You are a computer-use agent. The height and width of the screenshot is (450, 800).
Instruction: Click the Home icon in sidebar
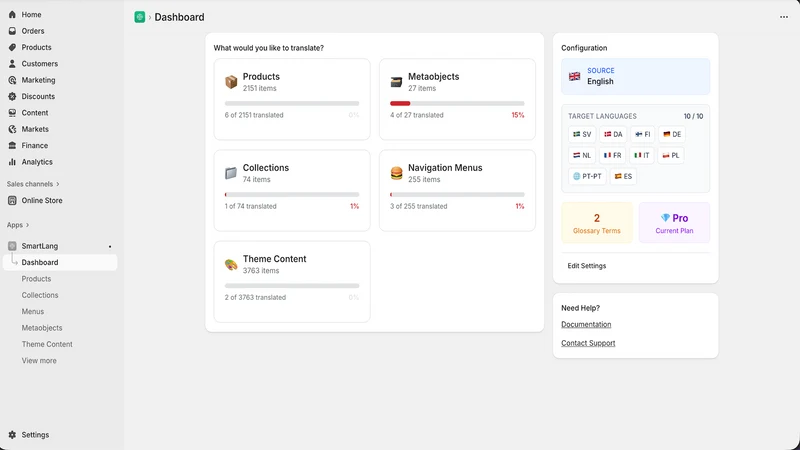[12, 15]
